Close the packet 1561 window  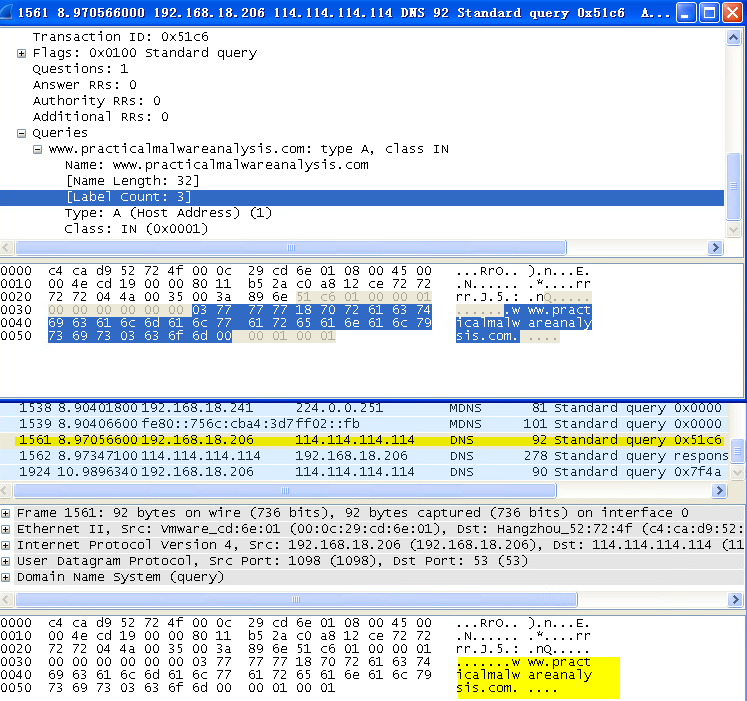(x=732, y=13)
